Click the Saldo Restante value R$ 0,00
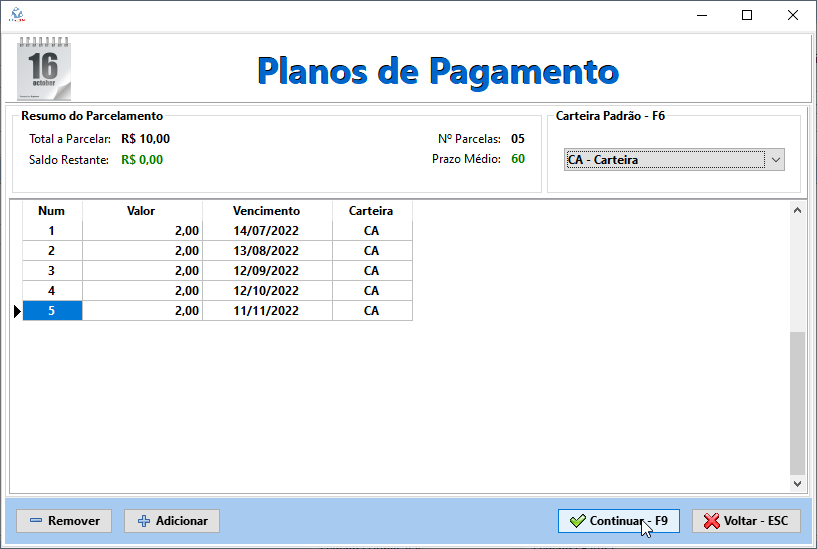The width and height of the screenshot is (817, 549). [x=142, y=159]
